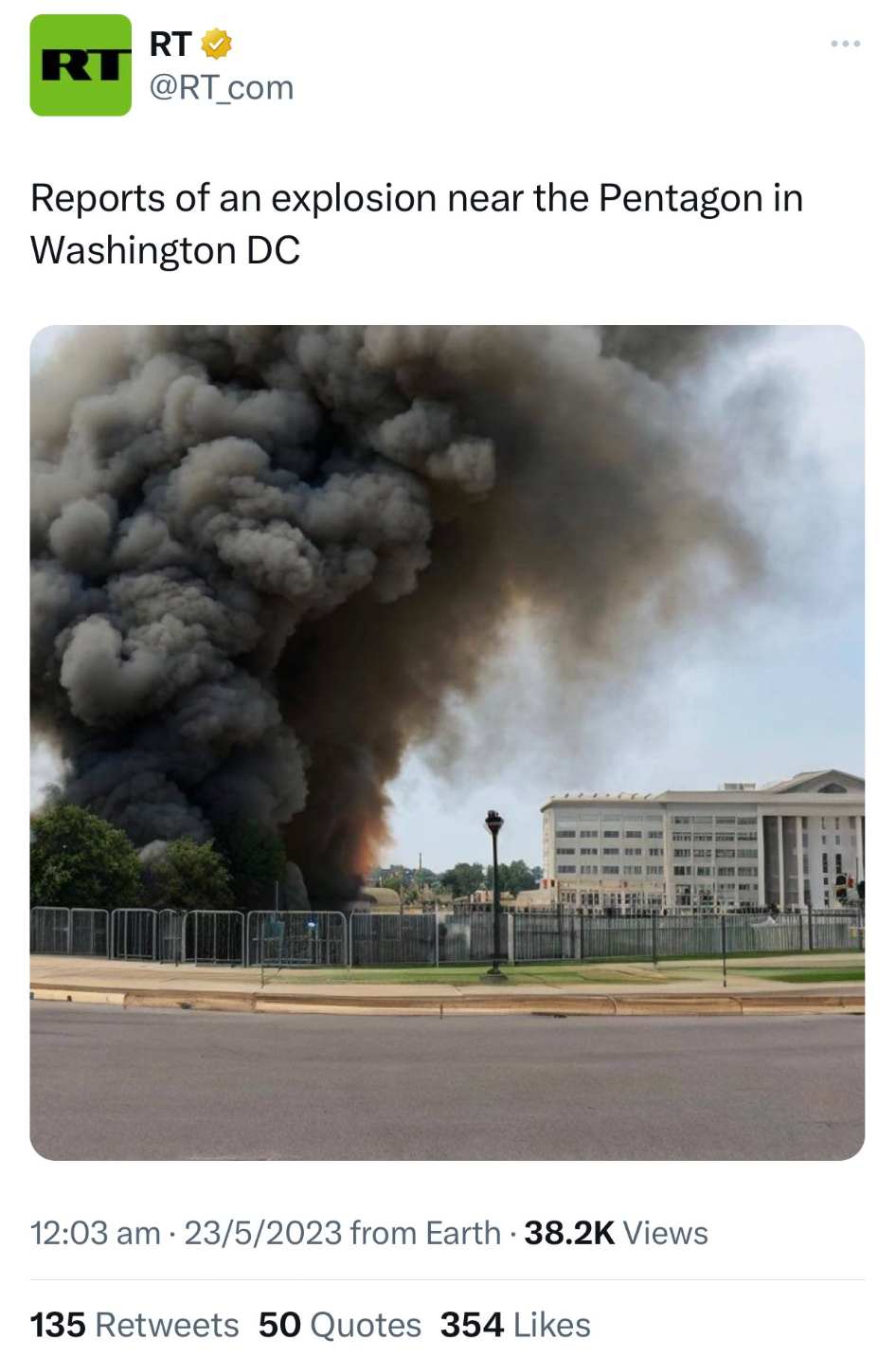View the 135 Retweets list
The image size is (896, 1357).
point(134,1325)
